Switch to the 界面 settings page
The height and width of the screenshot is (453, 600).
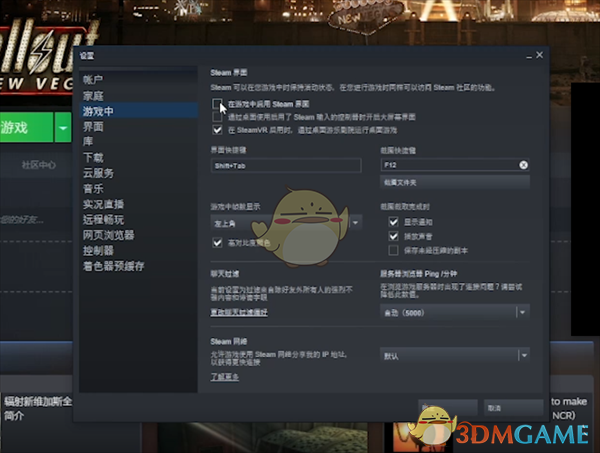pyautogui.click(x=93, y=127)
